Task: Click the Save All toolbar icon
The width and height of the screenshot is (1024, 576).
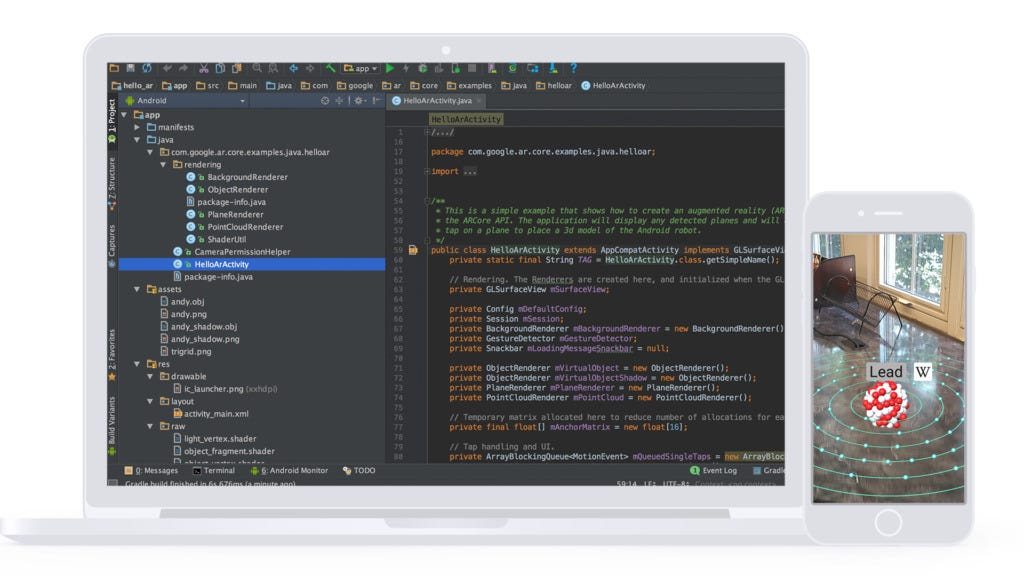Action: (131, 68)
